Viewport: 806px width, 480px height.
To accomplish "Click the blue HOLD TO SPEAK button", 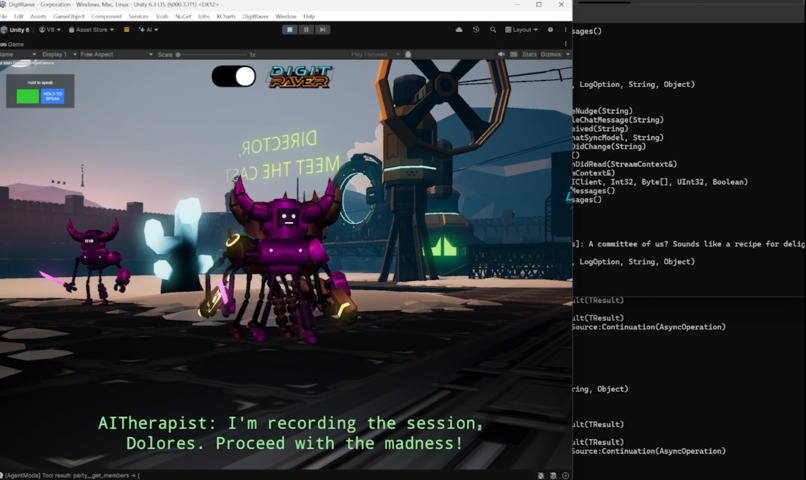I will [x=52, y=96].
